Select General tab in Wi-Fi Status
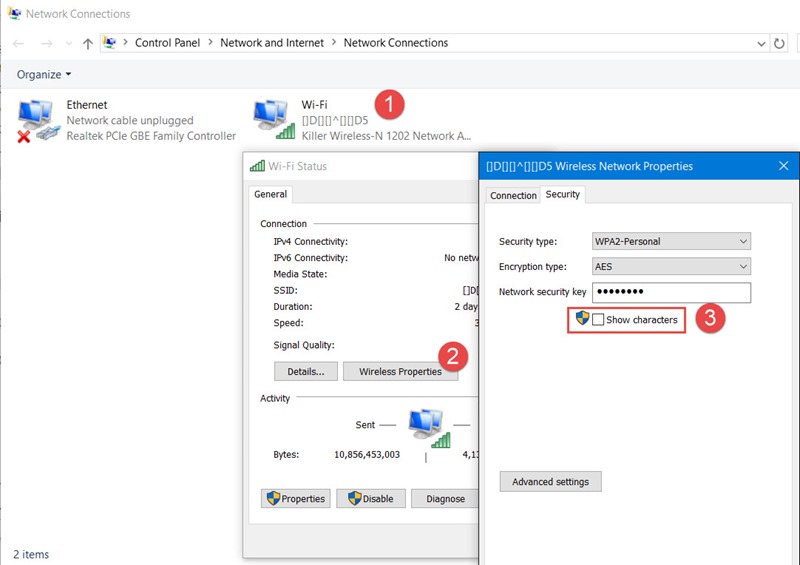Image resolution: width=800 pixels, height=565 pixels. coord(270,194)
